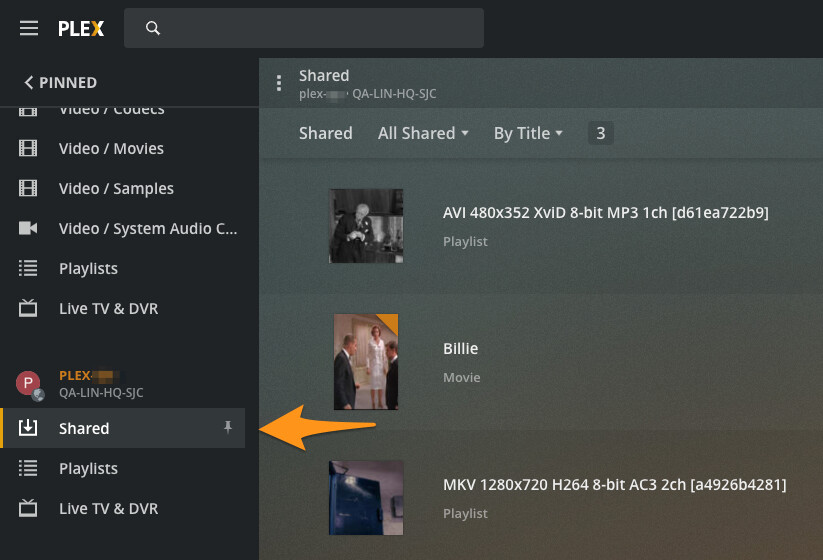
Task: Open the Billie title link
Action: (460, 348)
